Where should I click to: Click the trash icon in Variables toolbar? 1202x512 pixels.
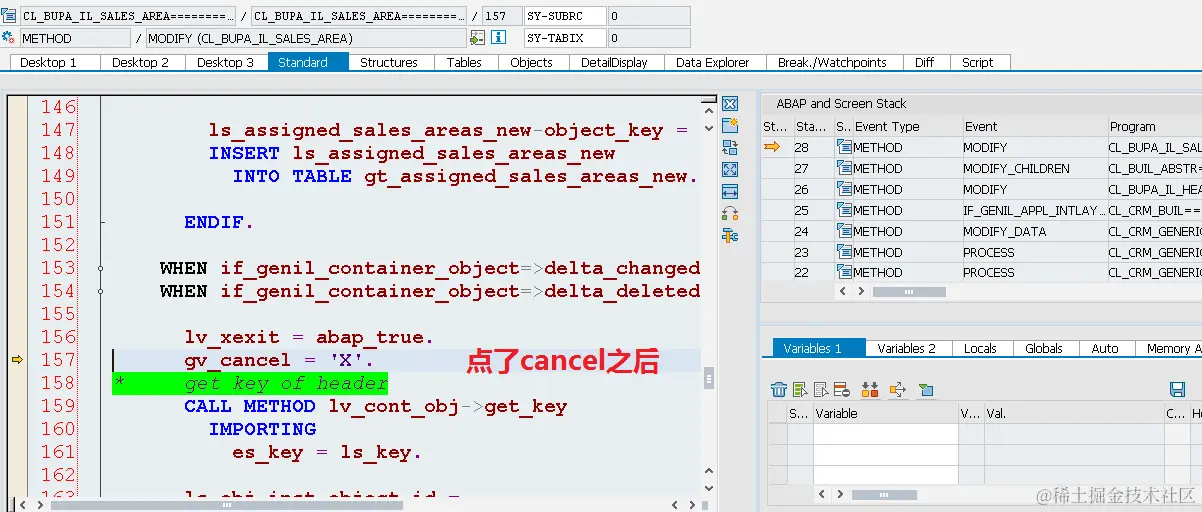click(779, 390)
